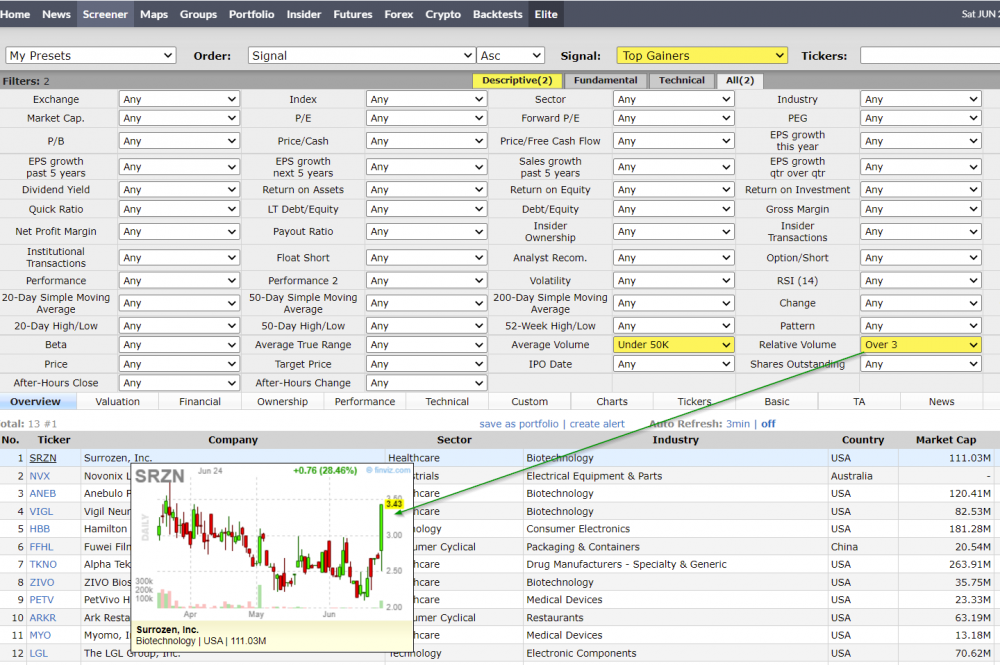
Task: Click the Tickers input field
Action: 928,56
